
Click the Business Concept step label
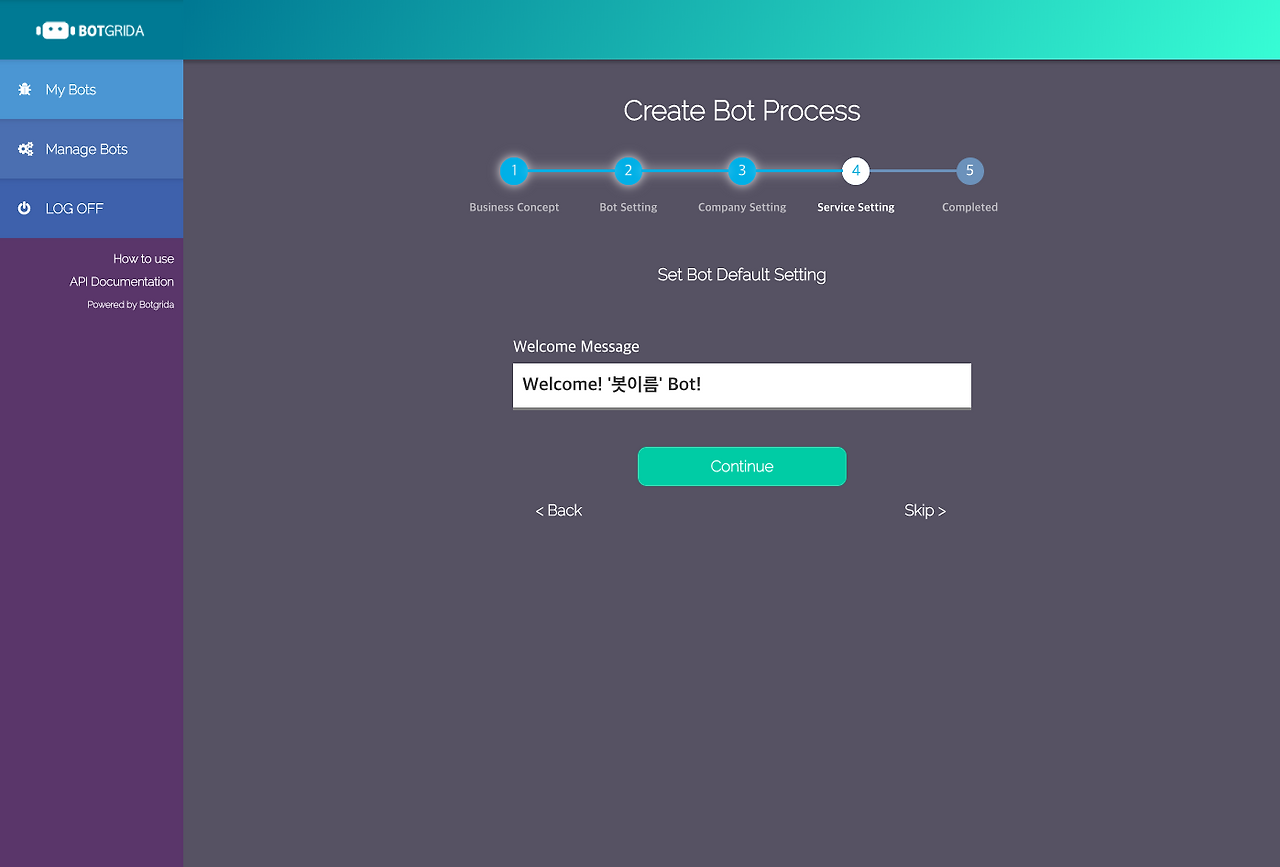tap(514, 207)
